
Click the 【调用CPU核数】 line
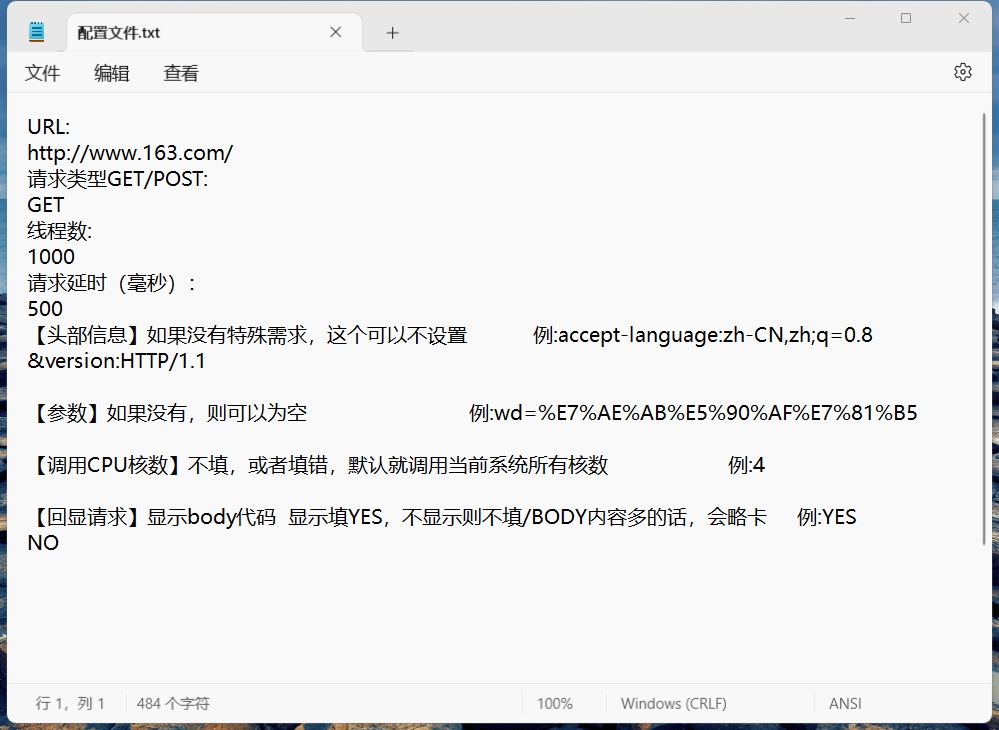(396, 465)
